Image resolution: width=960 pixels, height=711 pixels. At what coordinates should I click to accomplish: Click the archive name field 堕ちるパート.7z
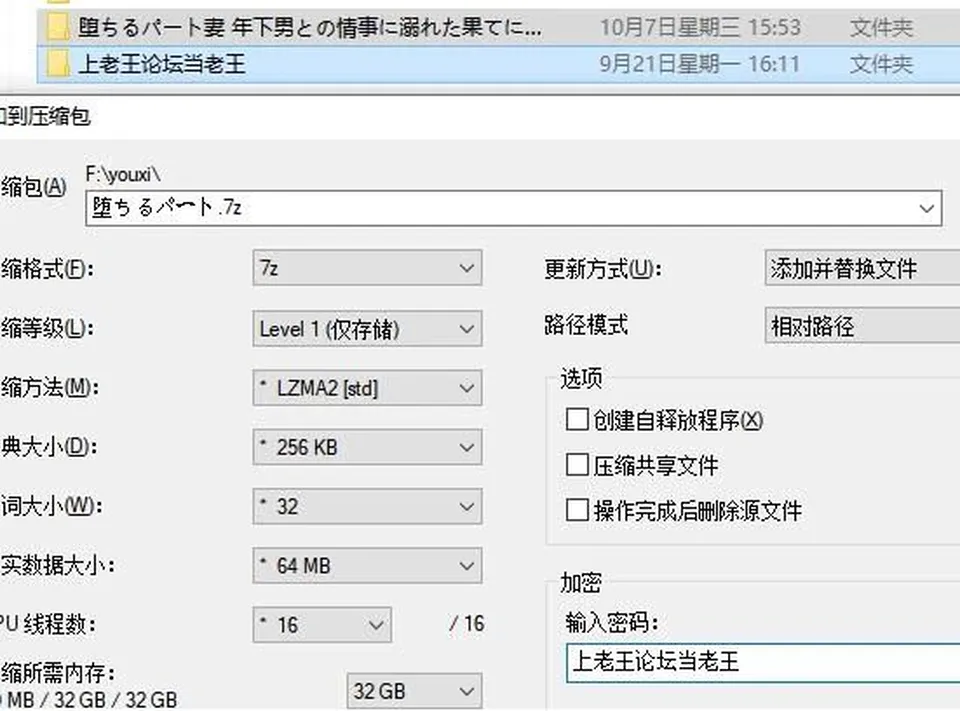(x=514, y=208)
